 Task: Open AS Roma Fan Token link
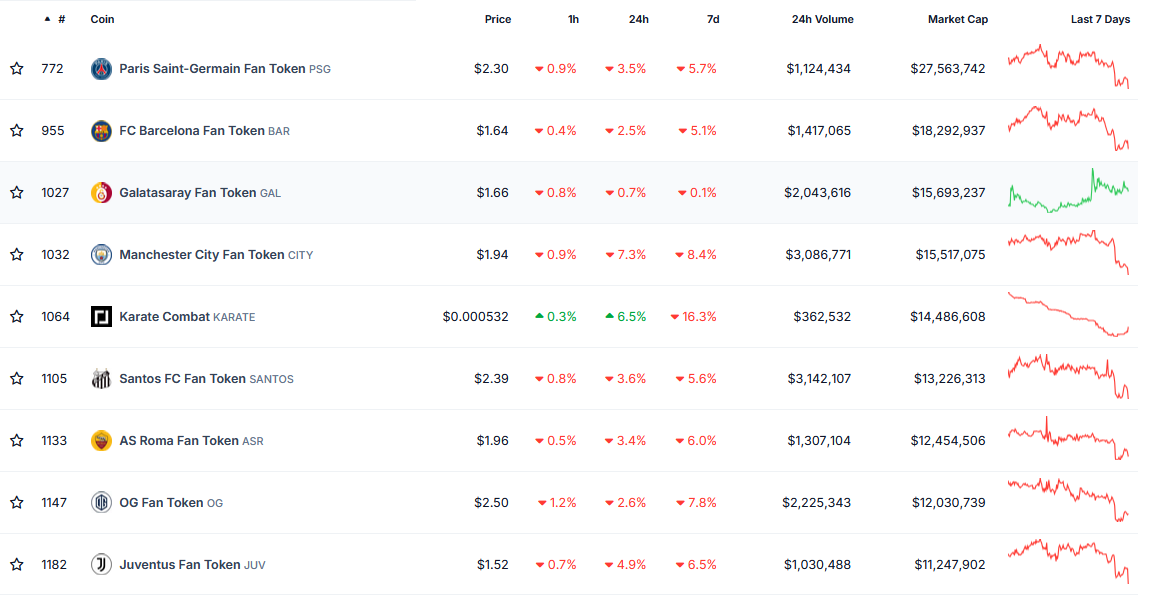pos(191,440)
